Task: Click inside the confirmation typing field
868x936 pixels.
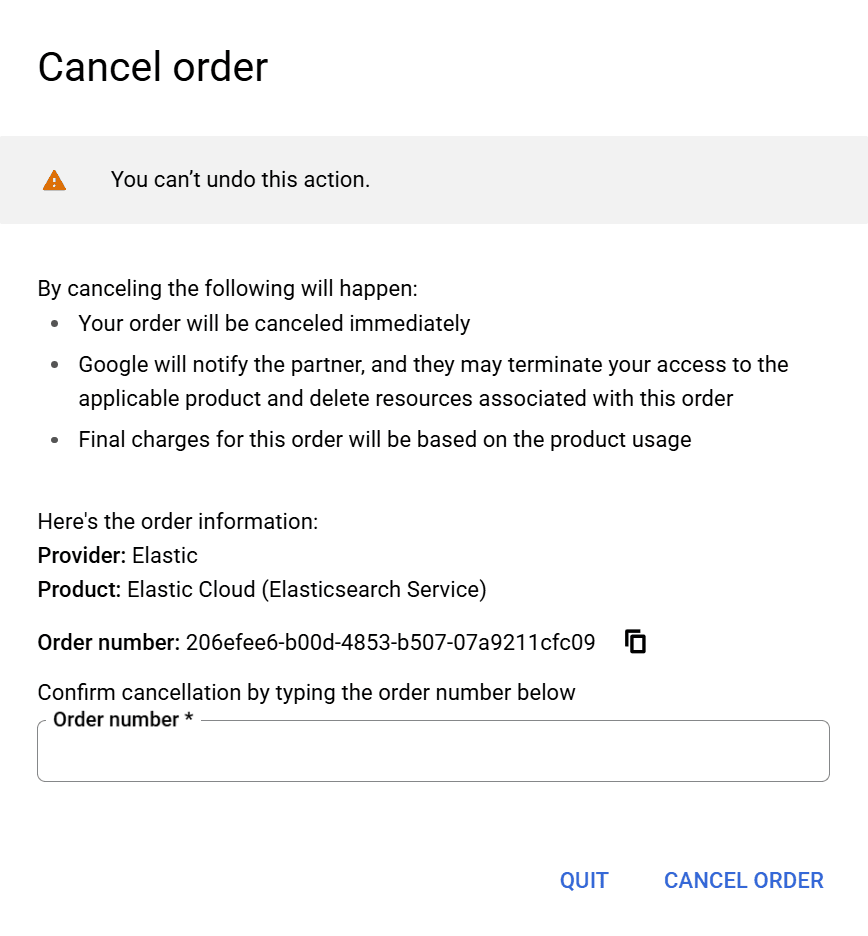Action: click(433, 751)
